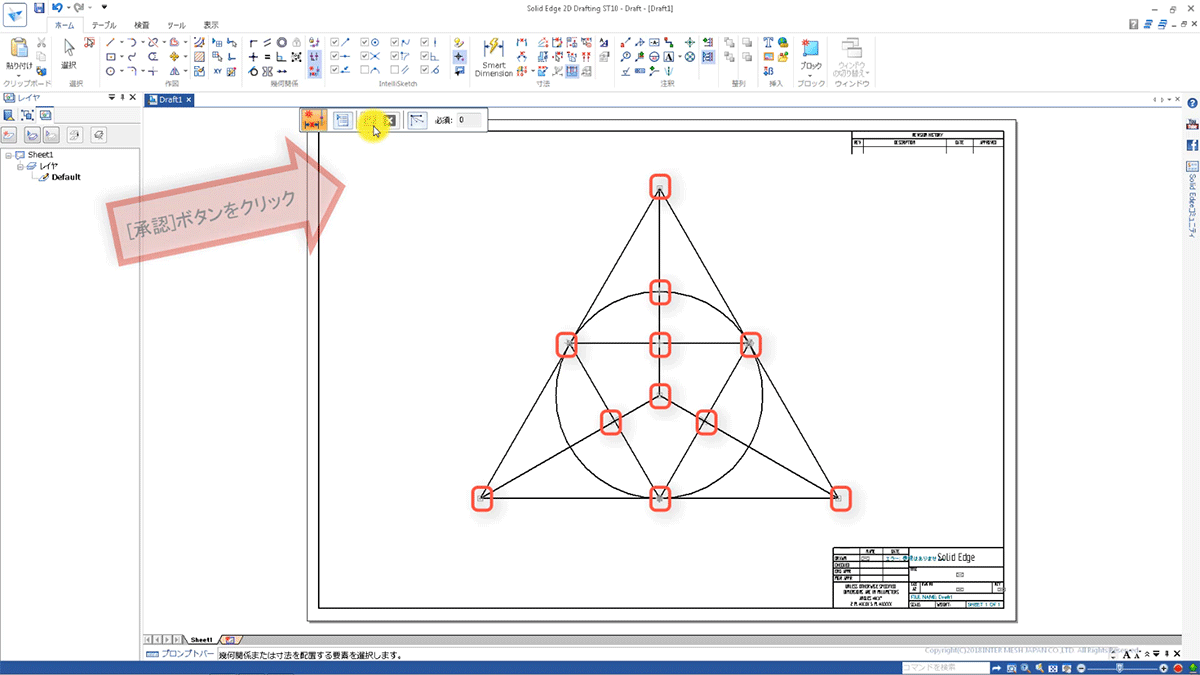Open the line tool dropdown arrow
1200x675 pixels.
coord(122,43)
